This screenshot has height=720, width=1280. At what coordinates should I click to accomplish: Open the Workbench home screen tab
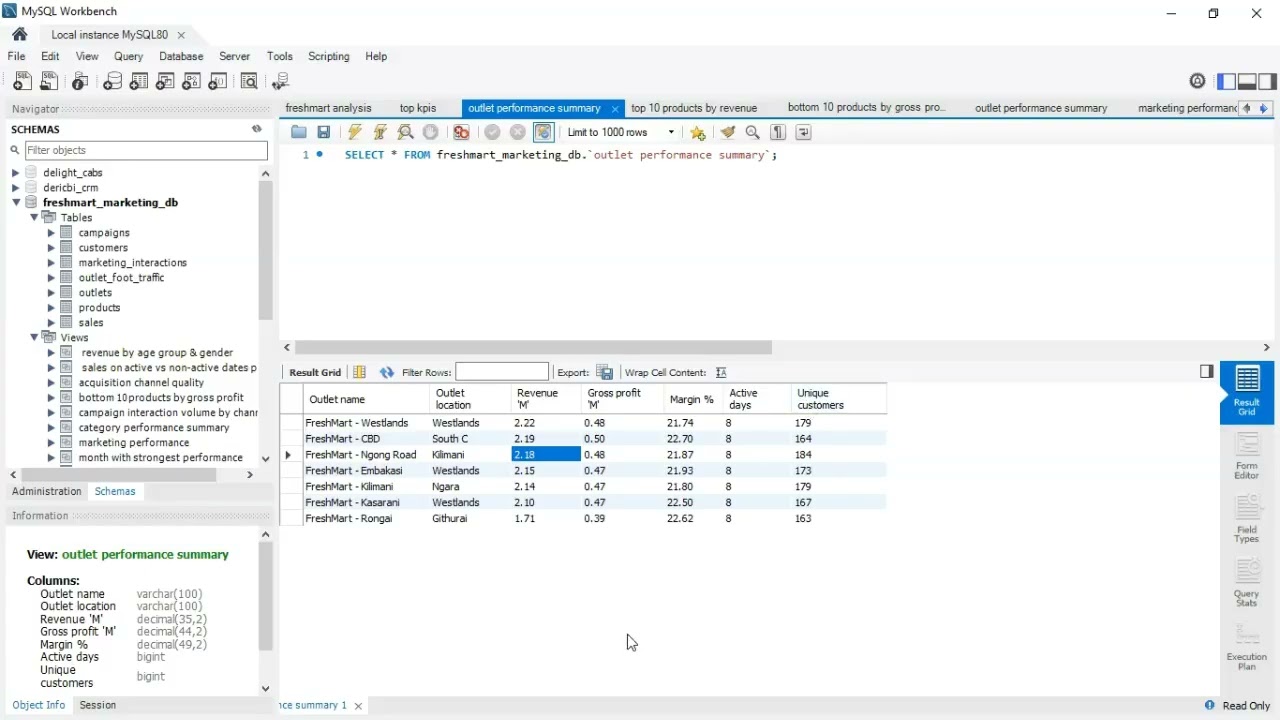click(x=20, y=34)
